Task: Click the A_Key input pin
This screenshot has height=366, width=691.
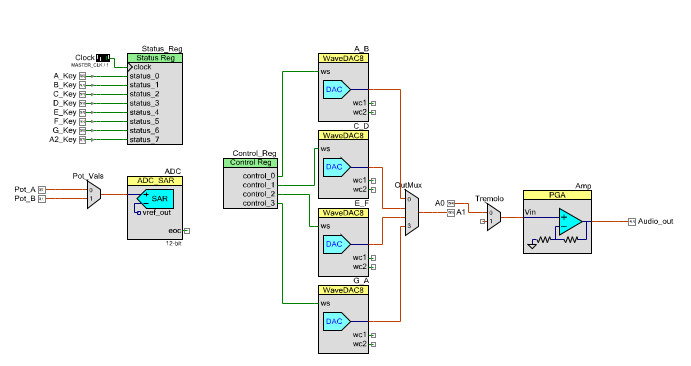Action: tap(82, 76)
